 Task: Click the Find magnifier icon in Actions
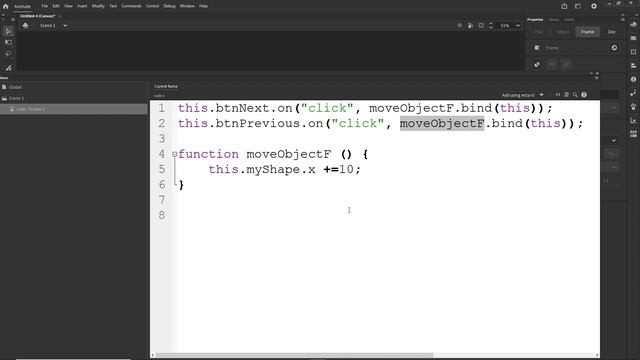pyautogui.click(x=575, y=95)
